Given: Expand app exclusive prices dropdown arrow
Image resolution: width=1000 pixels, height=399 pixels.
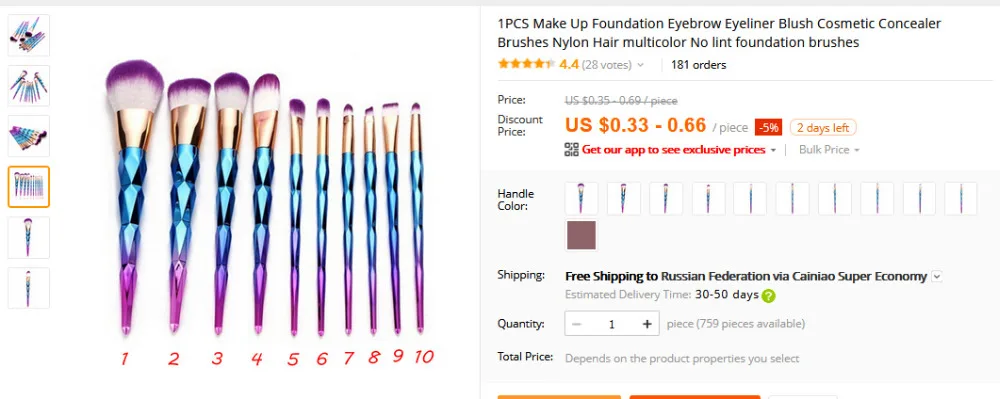Looking at the screenshot, I should 774,150.
